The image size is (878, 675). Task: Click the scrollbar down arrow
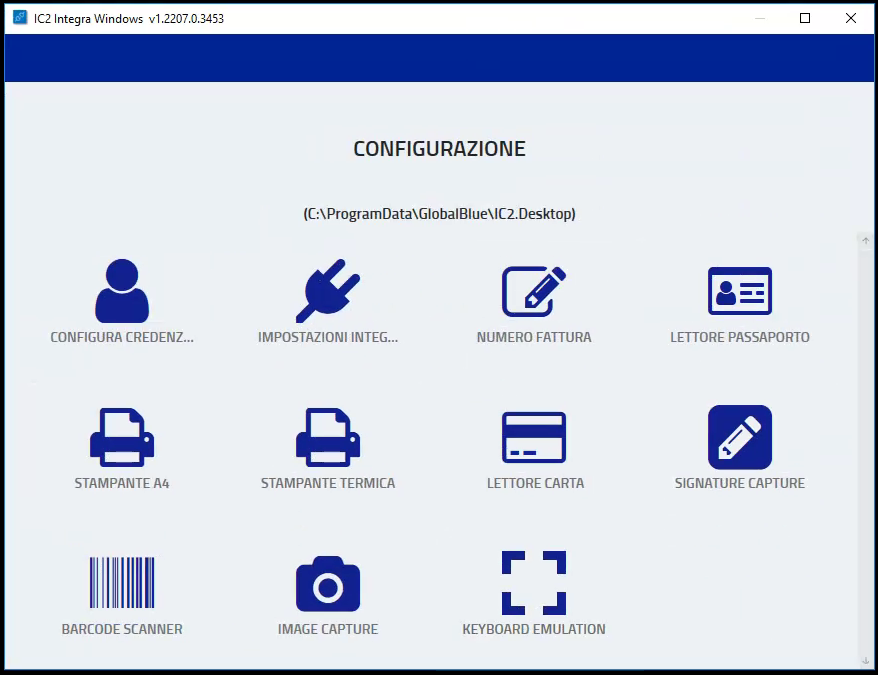tap(866, 661)
